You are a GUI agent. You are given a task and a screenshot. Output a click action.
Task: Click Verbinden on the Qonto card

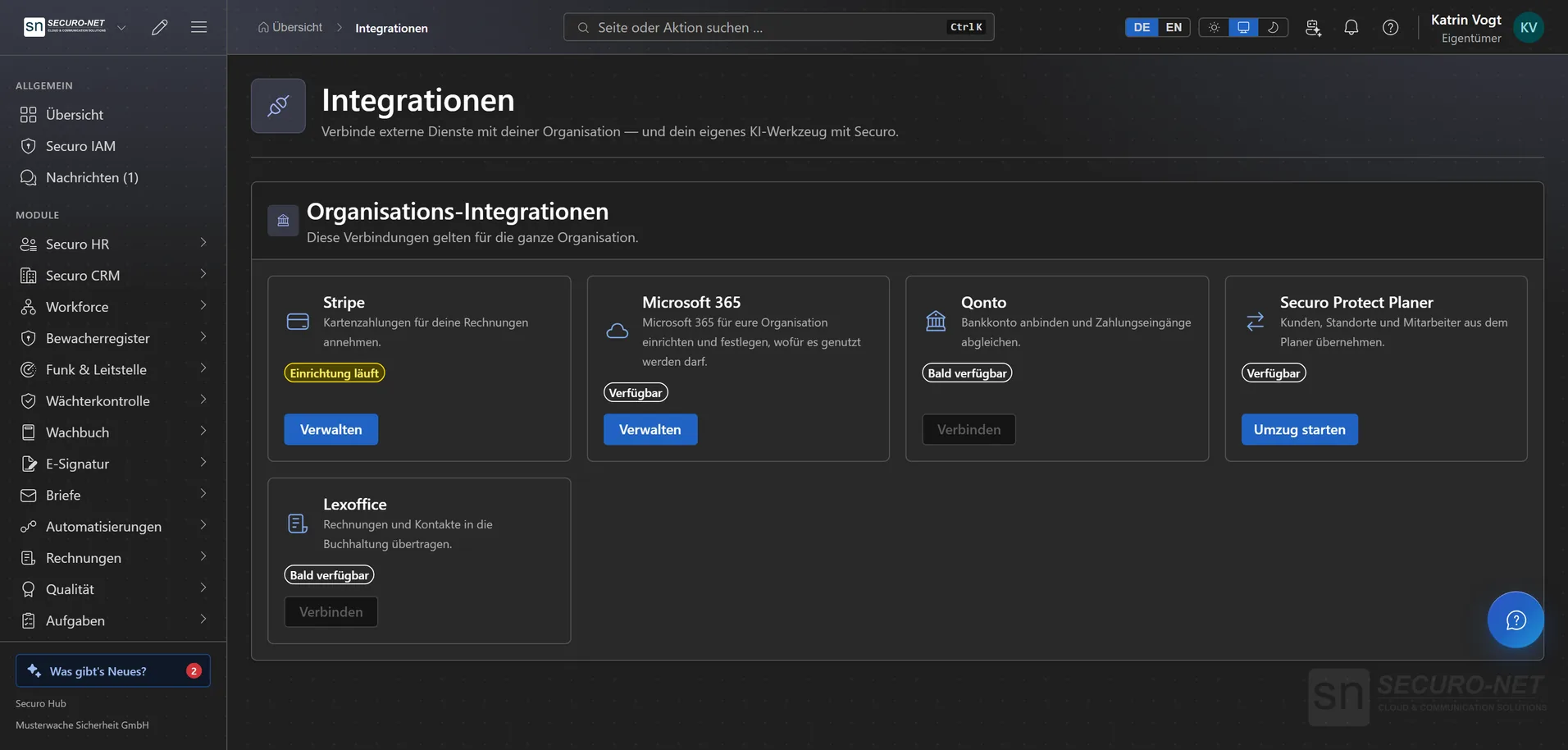point(969,429)
